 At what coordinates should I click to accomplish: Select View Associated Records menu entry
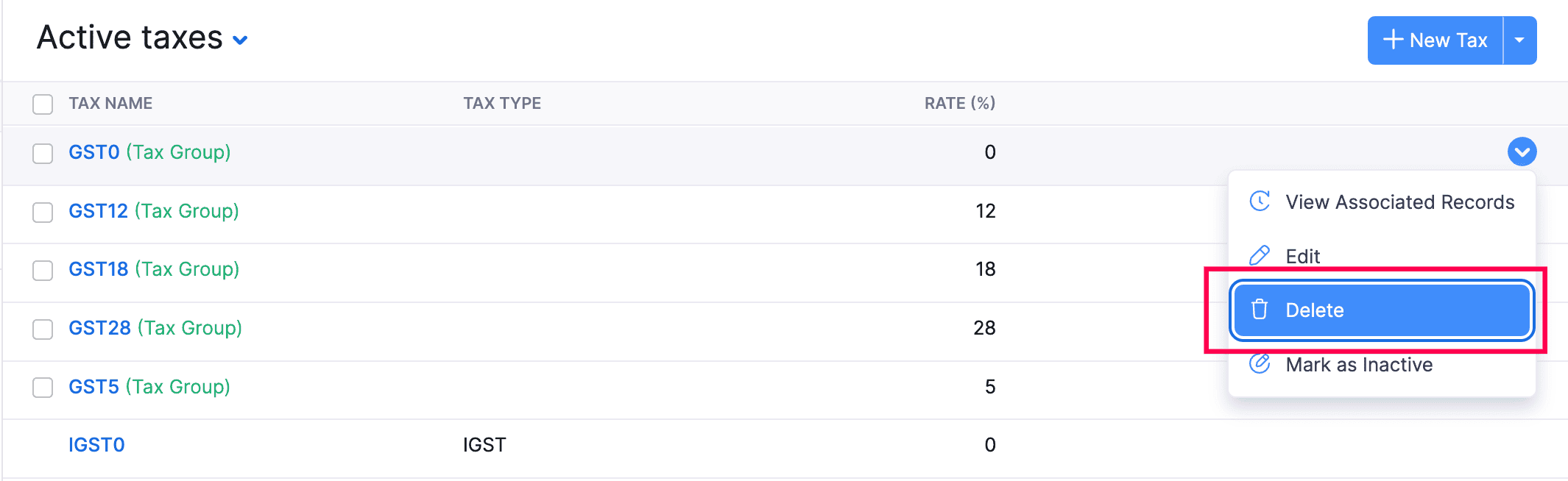pyautogui.click(x=1399, y=202)
